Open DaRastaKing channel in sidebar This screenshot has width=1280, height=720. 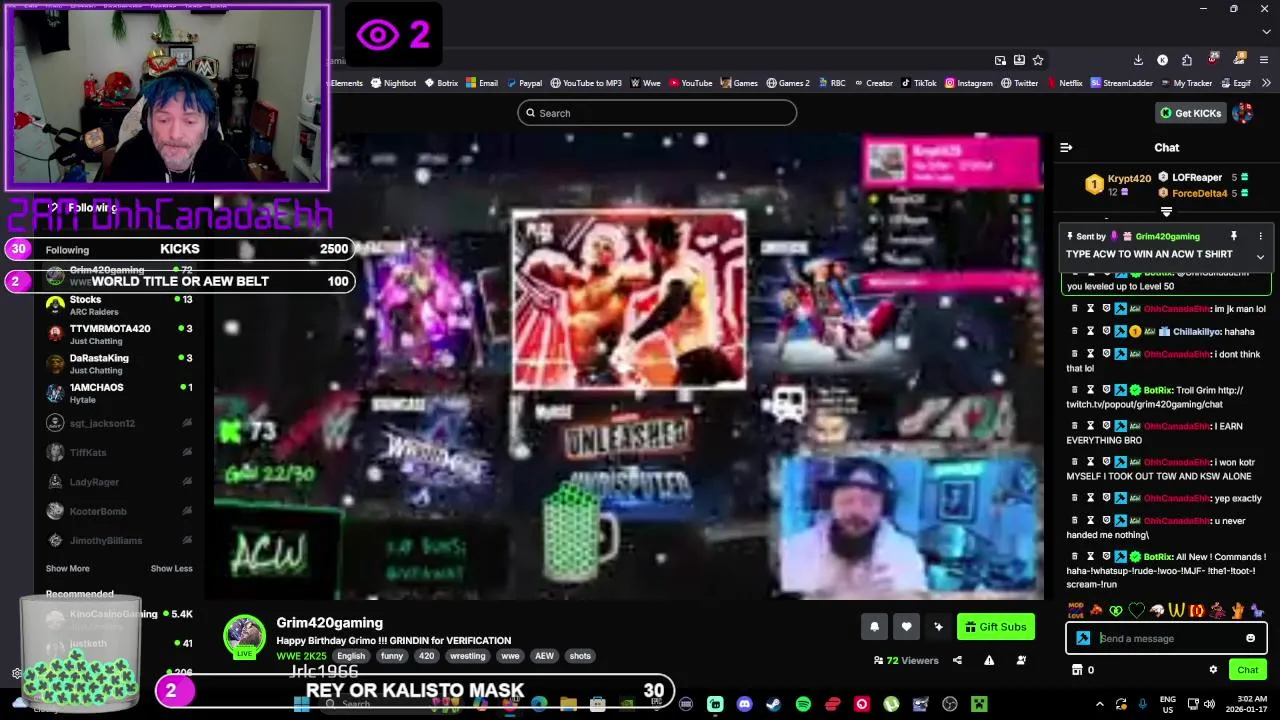pos(120,363)
